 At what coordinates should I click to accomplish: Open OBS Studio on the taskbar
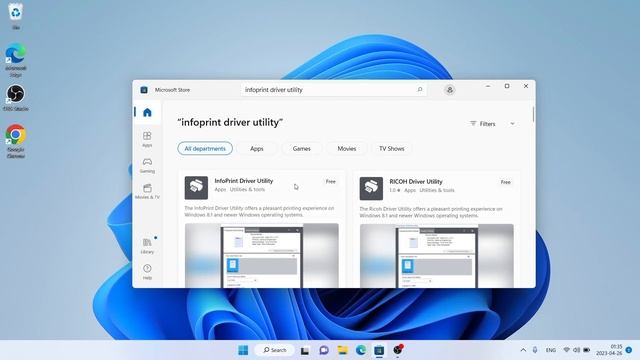(x=398, y=350)
